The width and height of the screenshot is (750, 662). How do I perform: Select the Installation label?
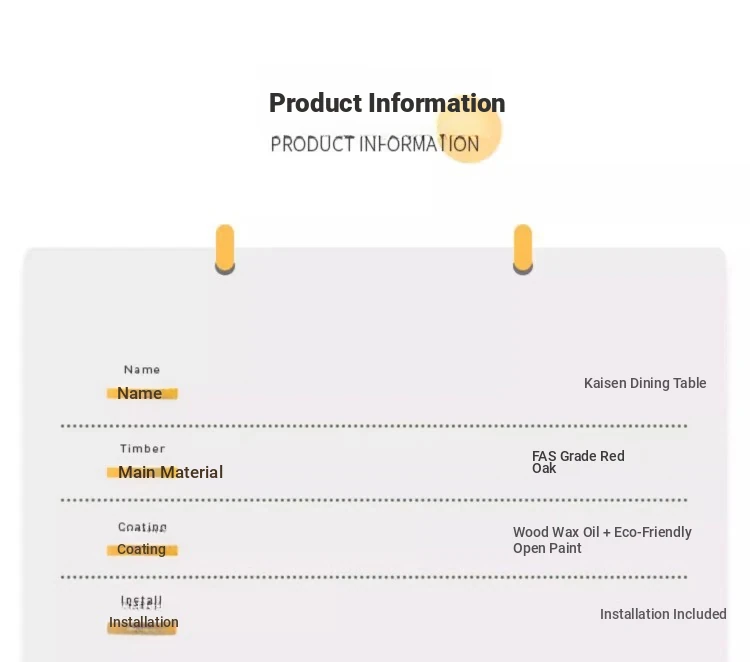pyautogui.click(x=143, y=623)
